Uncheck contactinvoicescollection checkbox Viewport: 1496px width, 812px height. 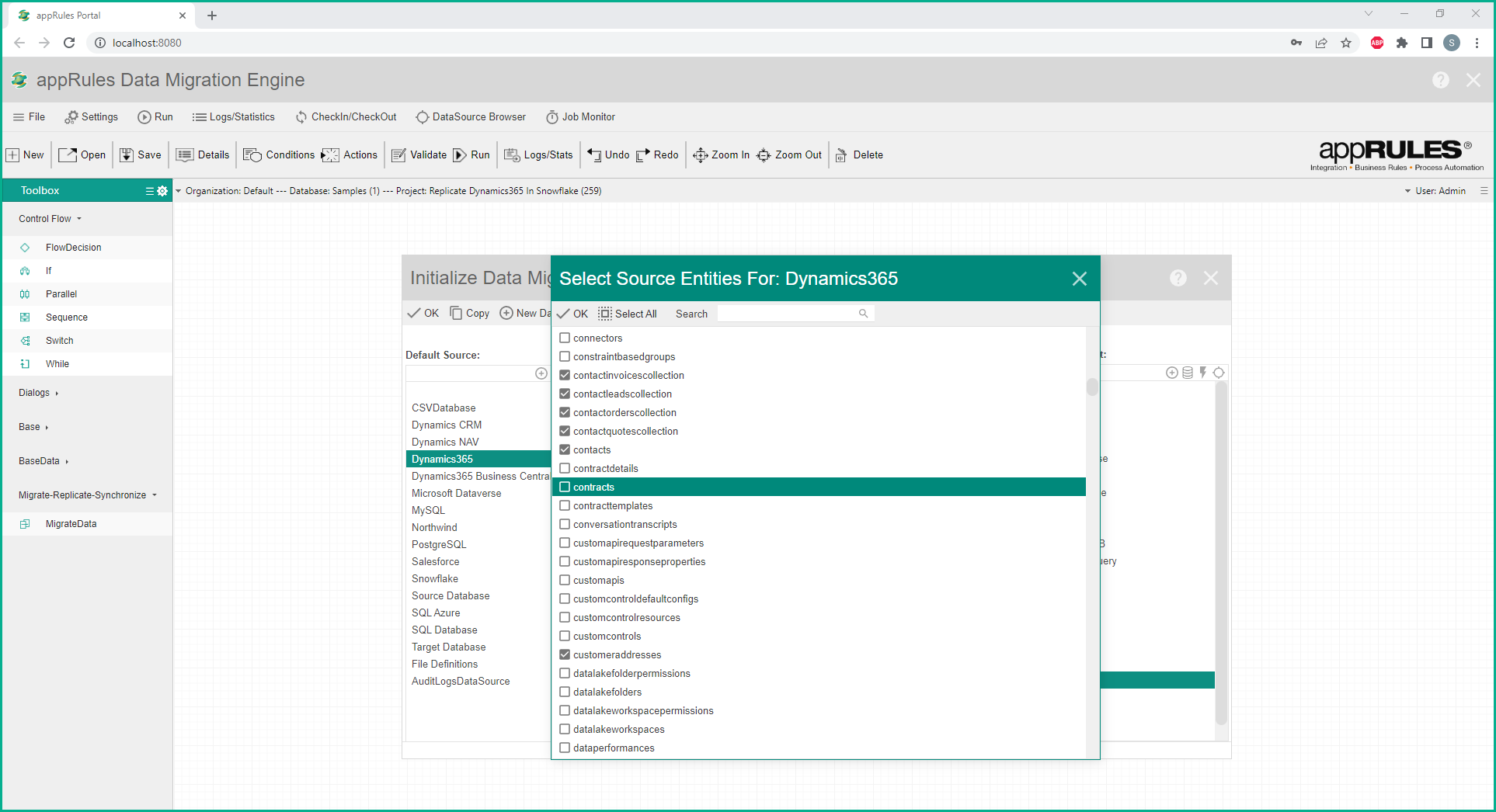point(565,375)
